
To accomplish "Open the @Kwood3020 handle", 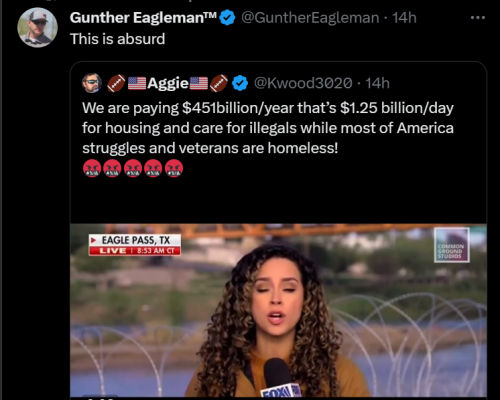I will (x=303, y=83).
